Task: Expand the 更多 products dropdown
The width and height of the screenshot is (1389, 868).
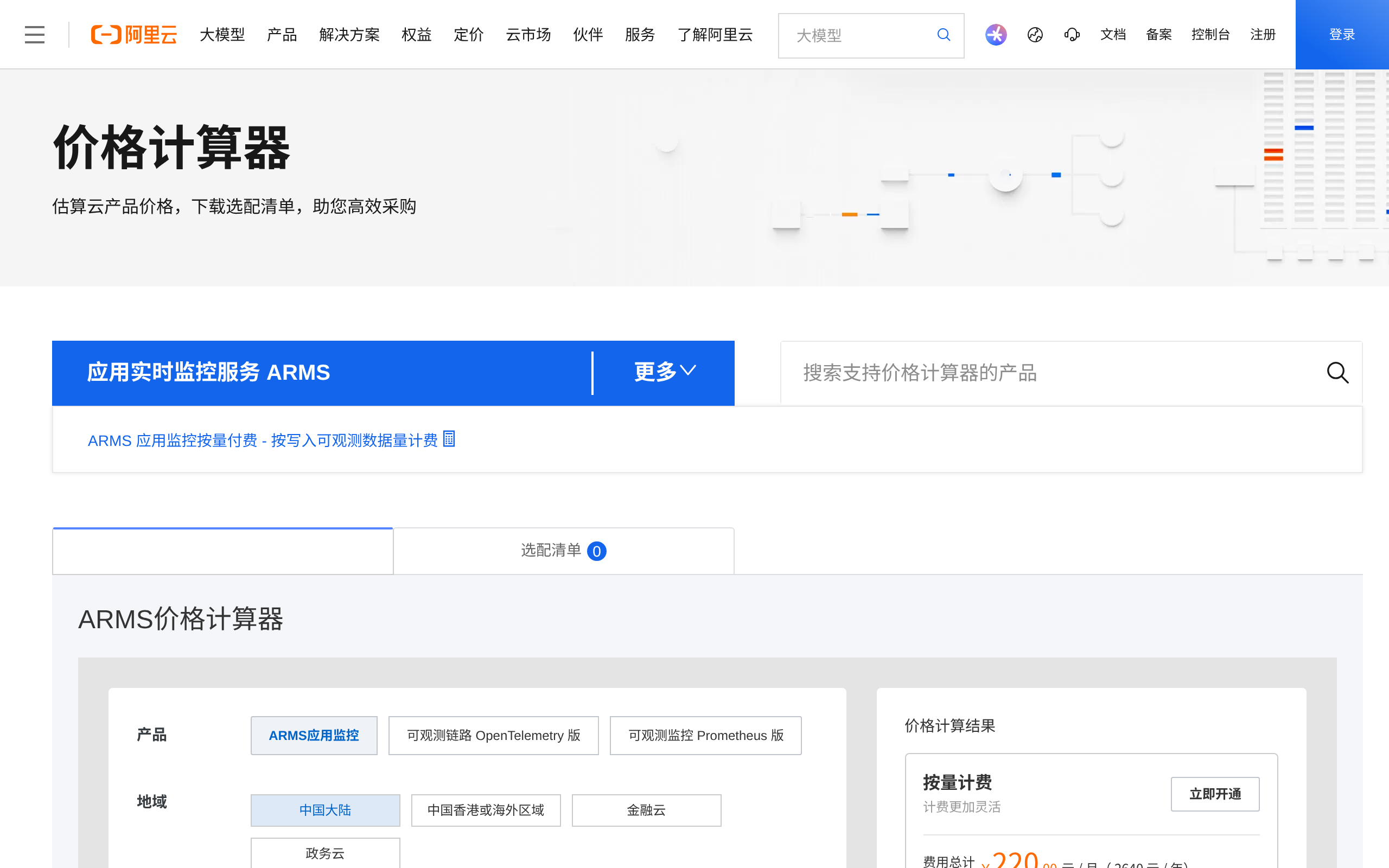Action: coord(665,372)
